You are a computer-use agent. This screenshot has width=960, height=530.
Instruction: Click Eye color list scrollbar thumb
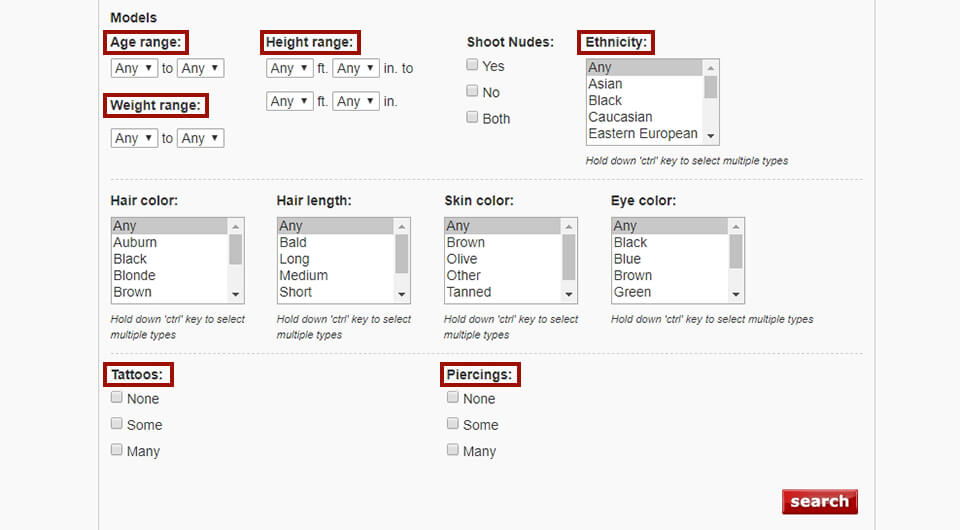point(735,251)
